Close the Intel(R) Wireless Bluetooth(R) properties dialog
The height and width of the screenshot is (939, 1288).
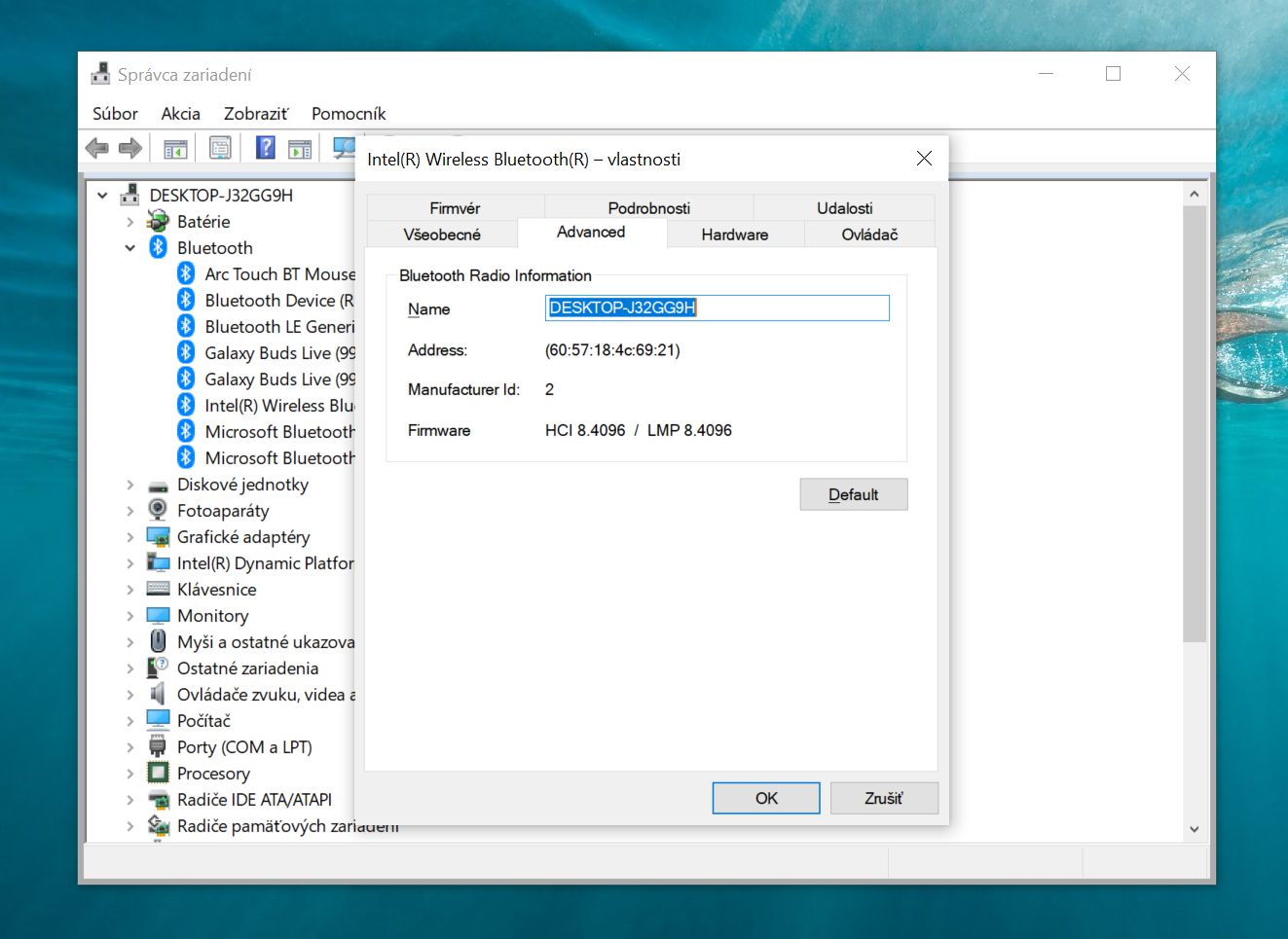pyautogui.click(x=924, y=159)
